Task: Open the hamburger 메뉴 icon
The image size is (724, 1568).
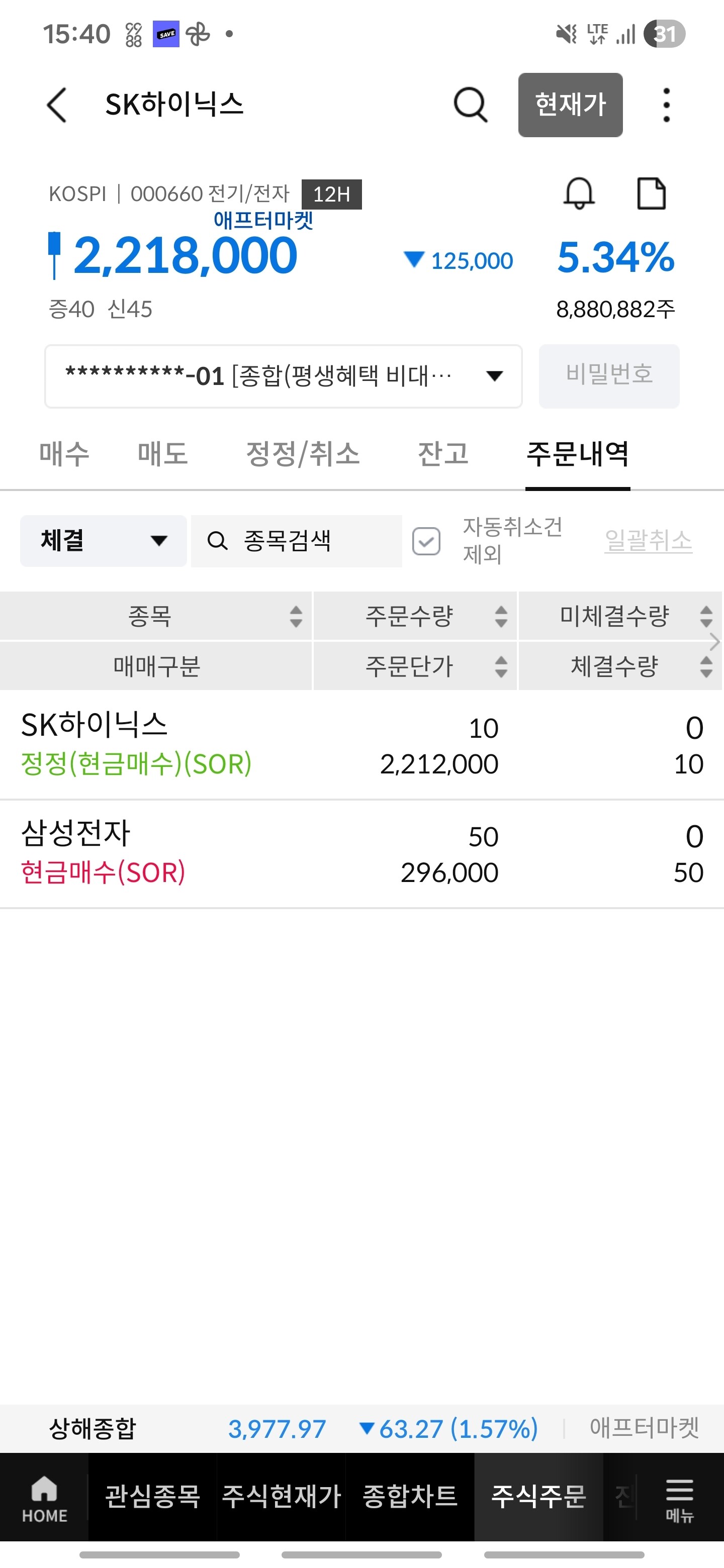Action: (x=680, y=1499)
